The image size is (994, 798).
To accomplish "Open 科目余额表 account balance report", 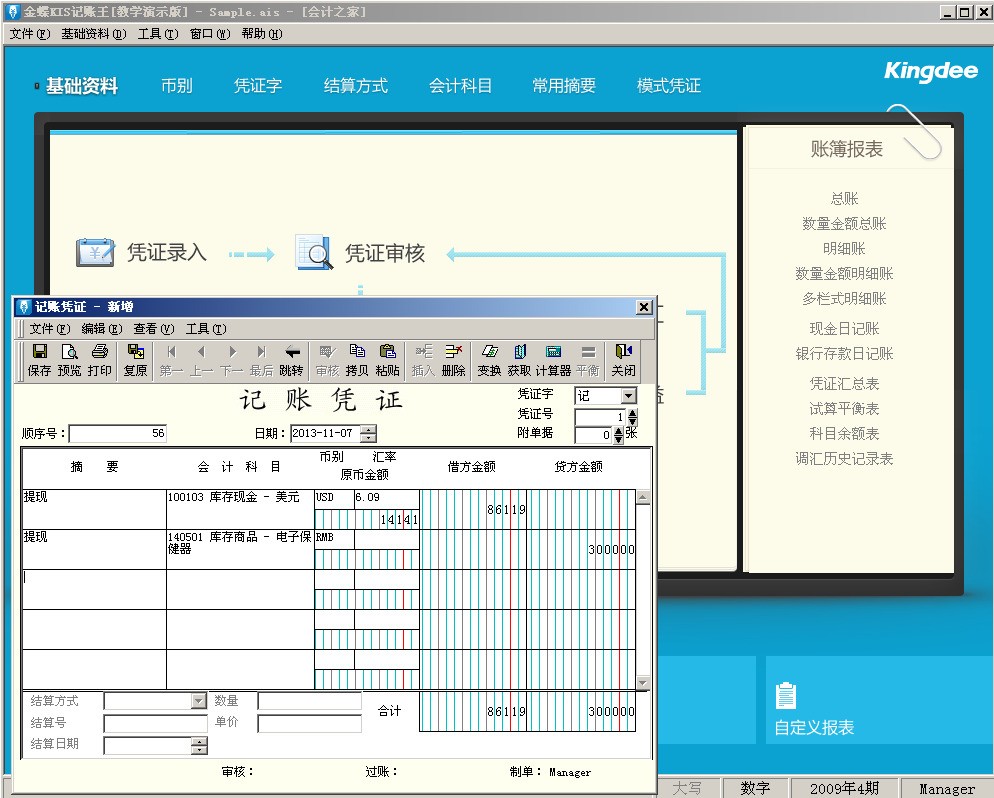I will [x=844, y=434].
